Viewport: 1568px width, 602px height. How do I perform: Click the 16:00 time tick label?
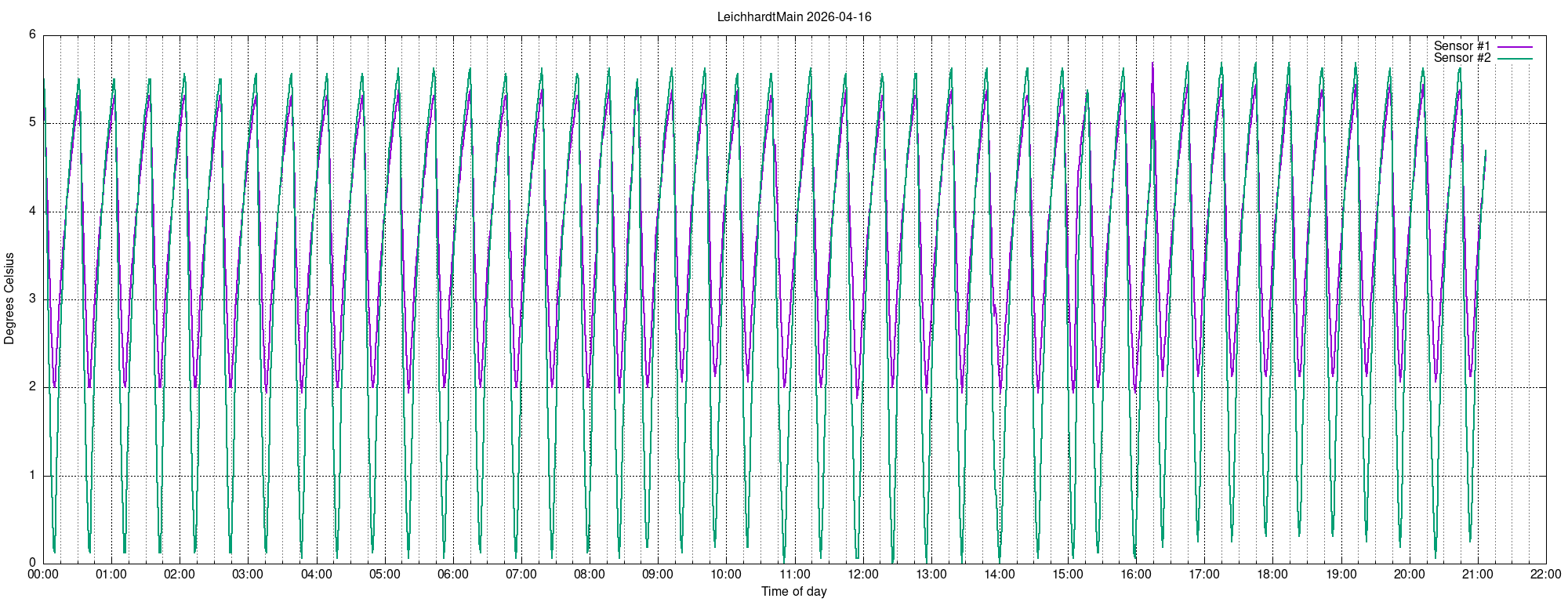pyautogui.click(x=1136, y=574)
